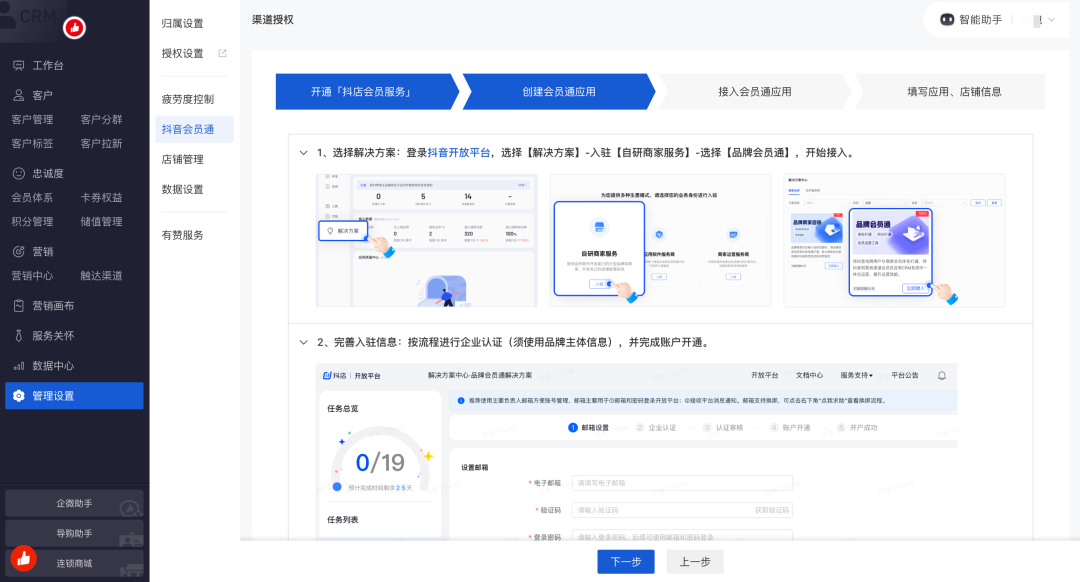The width and height of the screenshot is (1080, 582).
Task: Select step 开通「抖店会员服务」
Action: [x=366, y=92]
